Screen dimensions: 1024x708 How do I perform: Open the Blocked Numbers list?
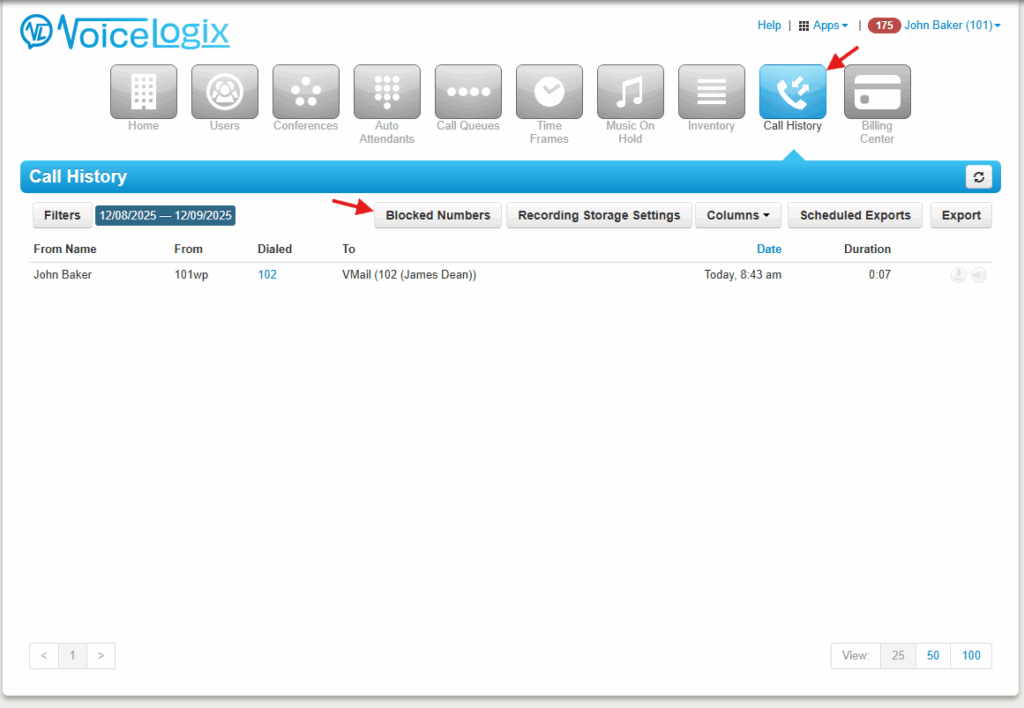pos(438,215)
